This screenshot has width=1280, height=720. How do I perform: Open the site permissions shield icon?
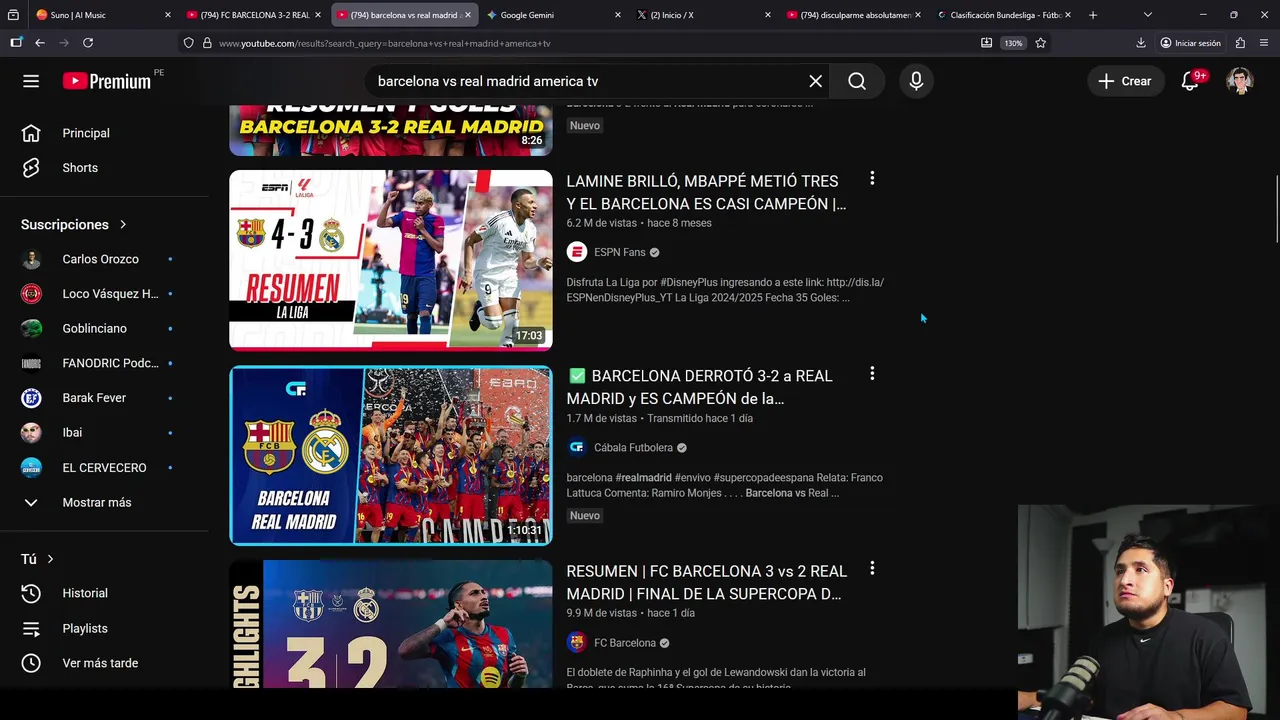pyautogui.click(x=188, y=43)
